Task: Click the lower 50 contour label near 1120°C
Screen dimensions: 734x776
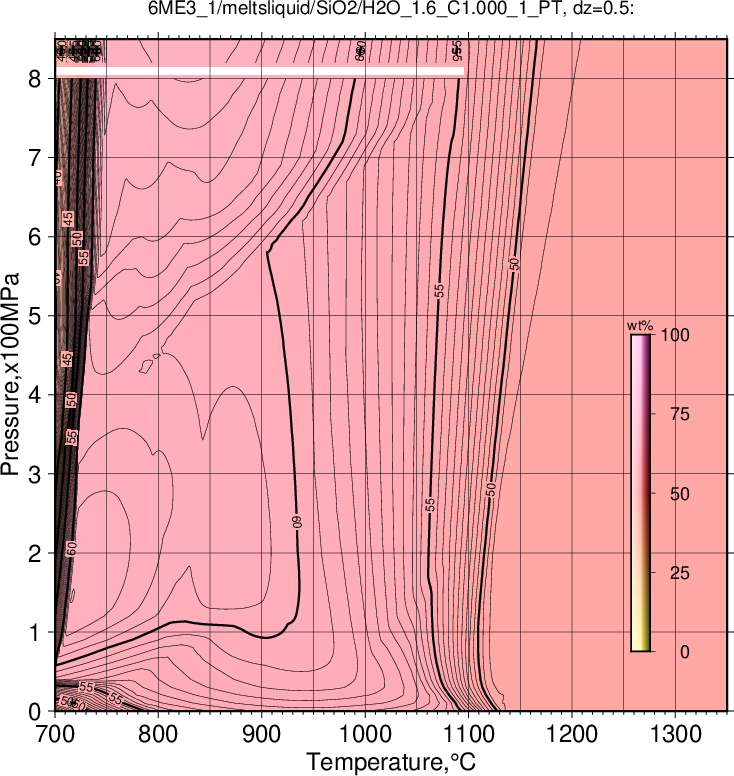Action: (490, 489)
